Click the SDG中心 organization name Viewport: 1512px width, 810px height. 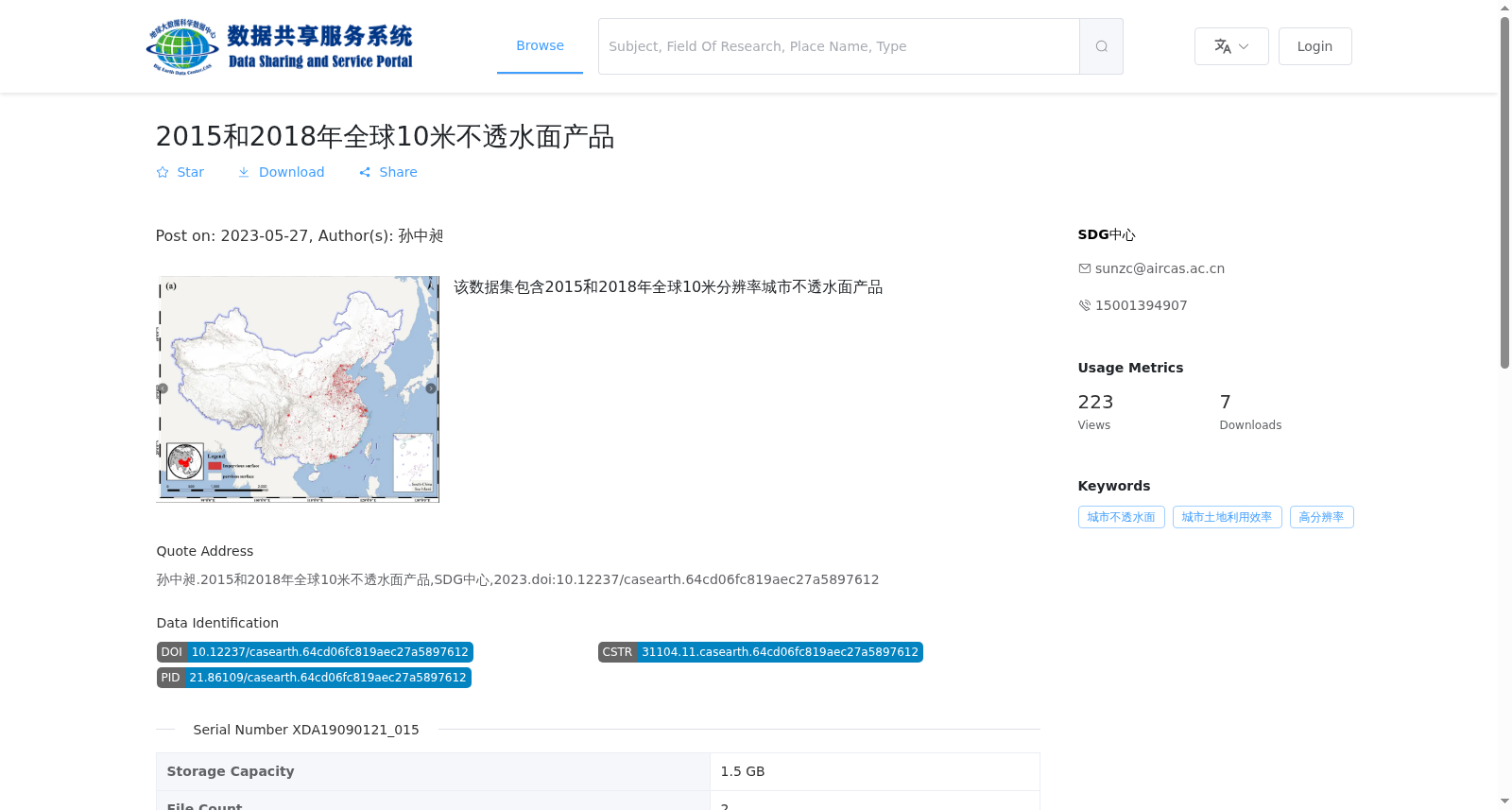click(x=1107, y=234)
